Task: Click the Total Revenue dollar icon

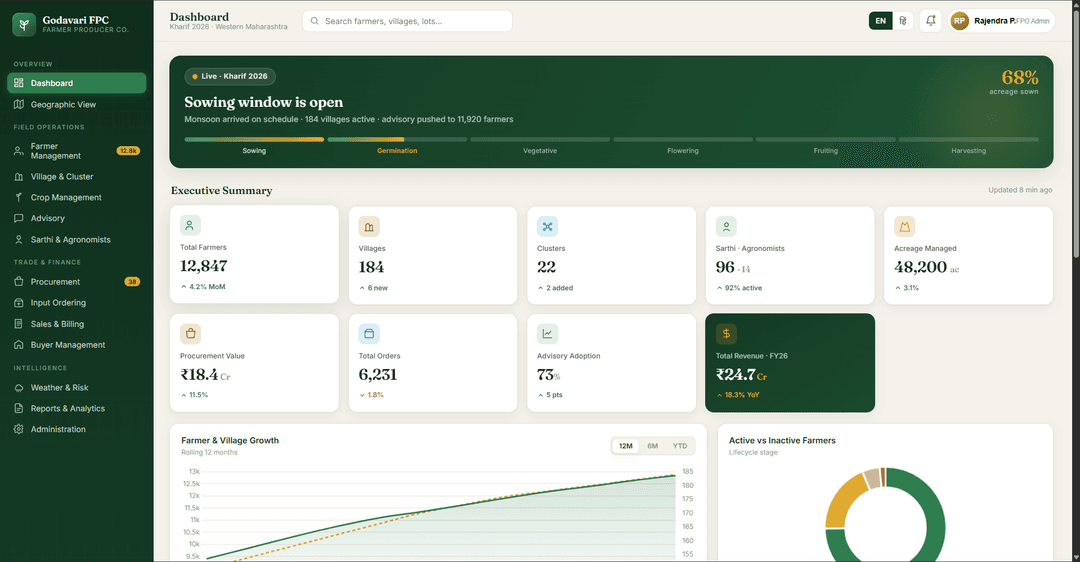Action: [x=726, y=334]
